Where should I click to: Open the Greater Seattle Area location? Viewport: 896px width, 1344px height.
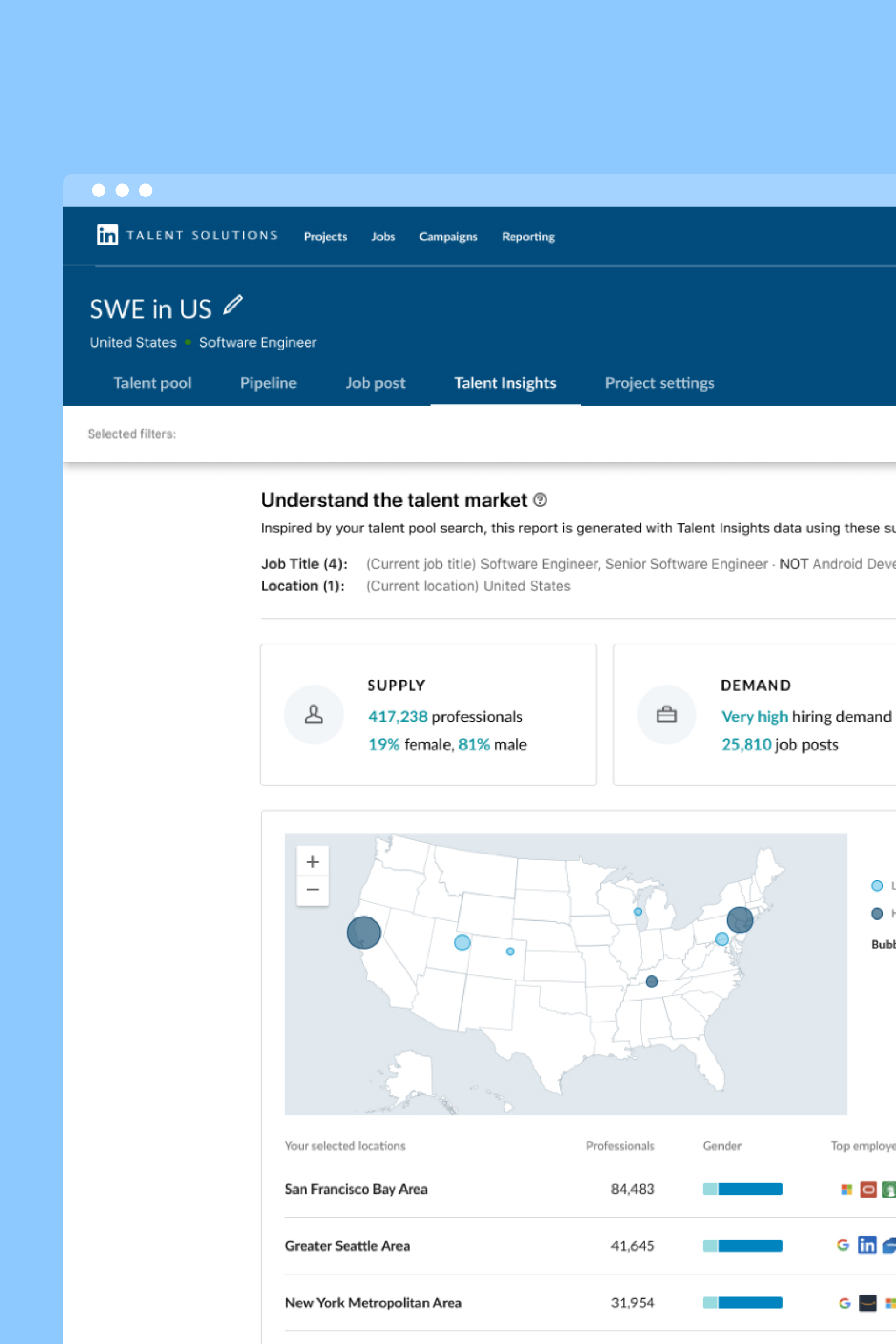point(347,1246)
